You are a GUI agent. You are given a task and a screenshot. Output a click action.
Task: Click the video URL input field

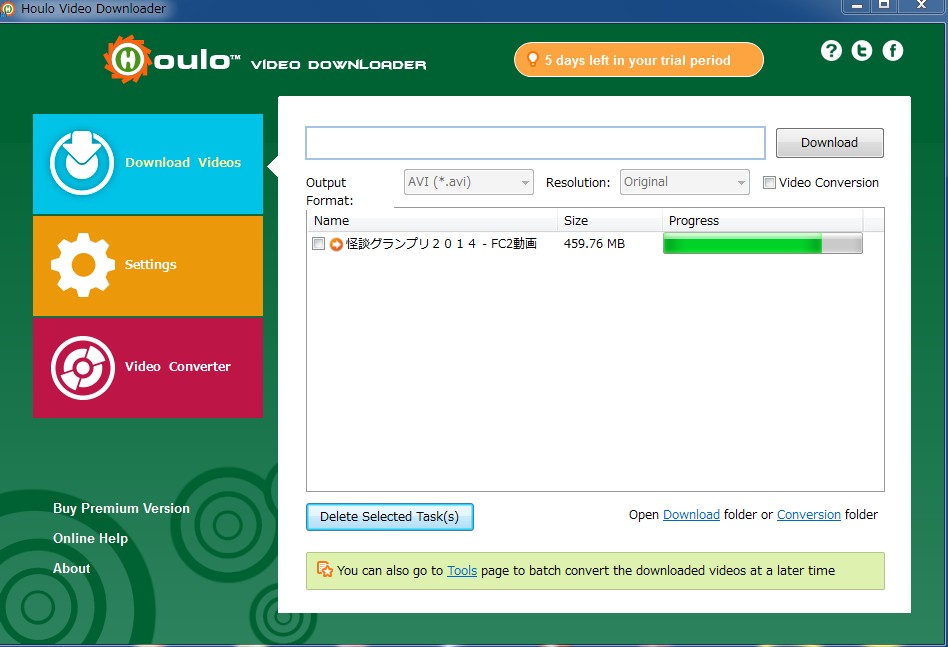click(535, 143)
